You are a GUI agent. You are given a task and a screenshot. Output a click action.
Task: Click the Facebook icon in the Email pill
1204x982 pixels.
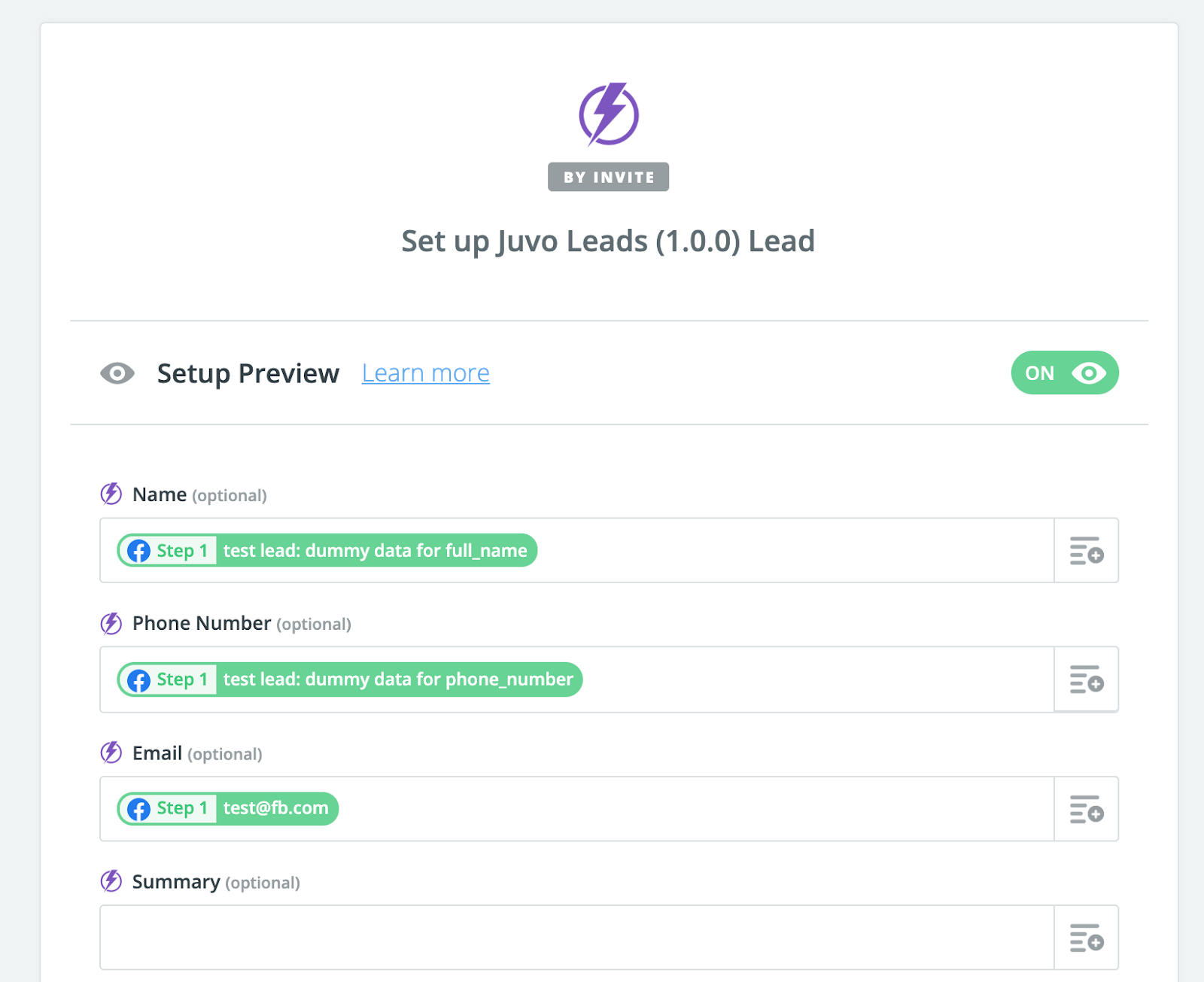(138, 809)
